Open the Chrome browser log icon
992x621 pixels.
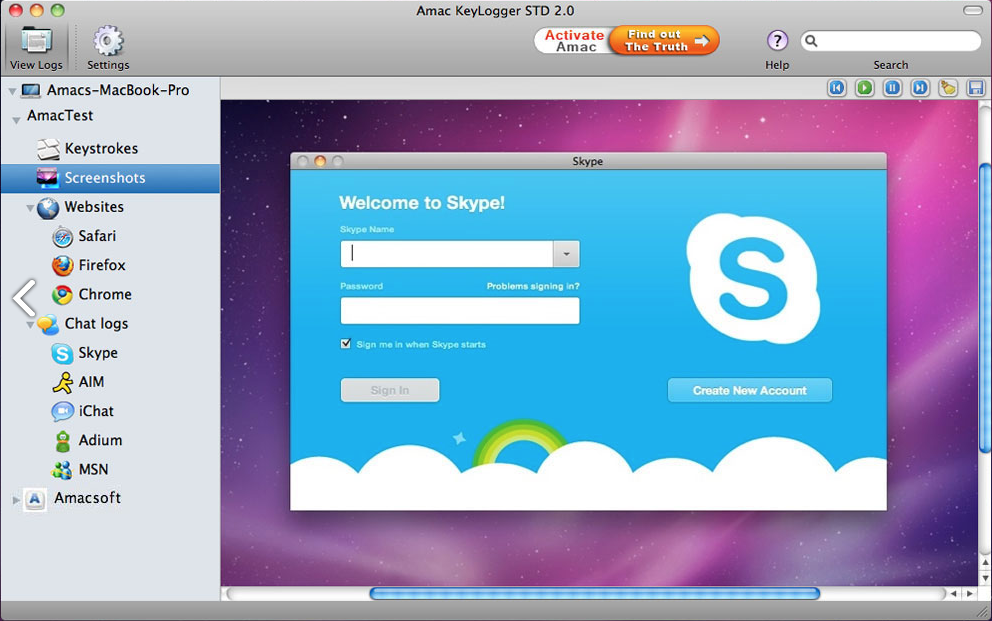63,295
